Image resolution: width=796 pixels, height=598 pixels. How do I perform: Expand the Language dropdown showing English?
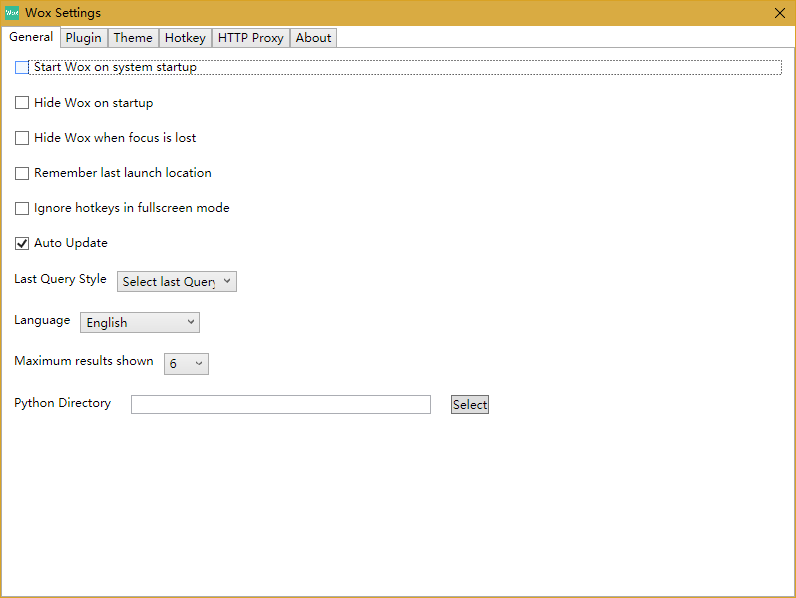click(140, 323)
